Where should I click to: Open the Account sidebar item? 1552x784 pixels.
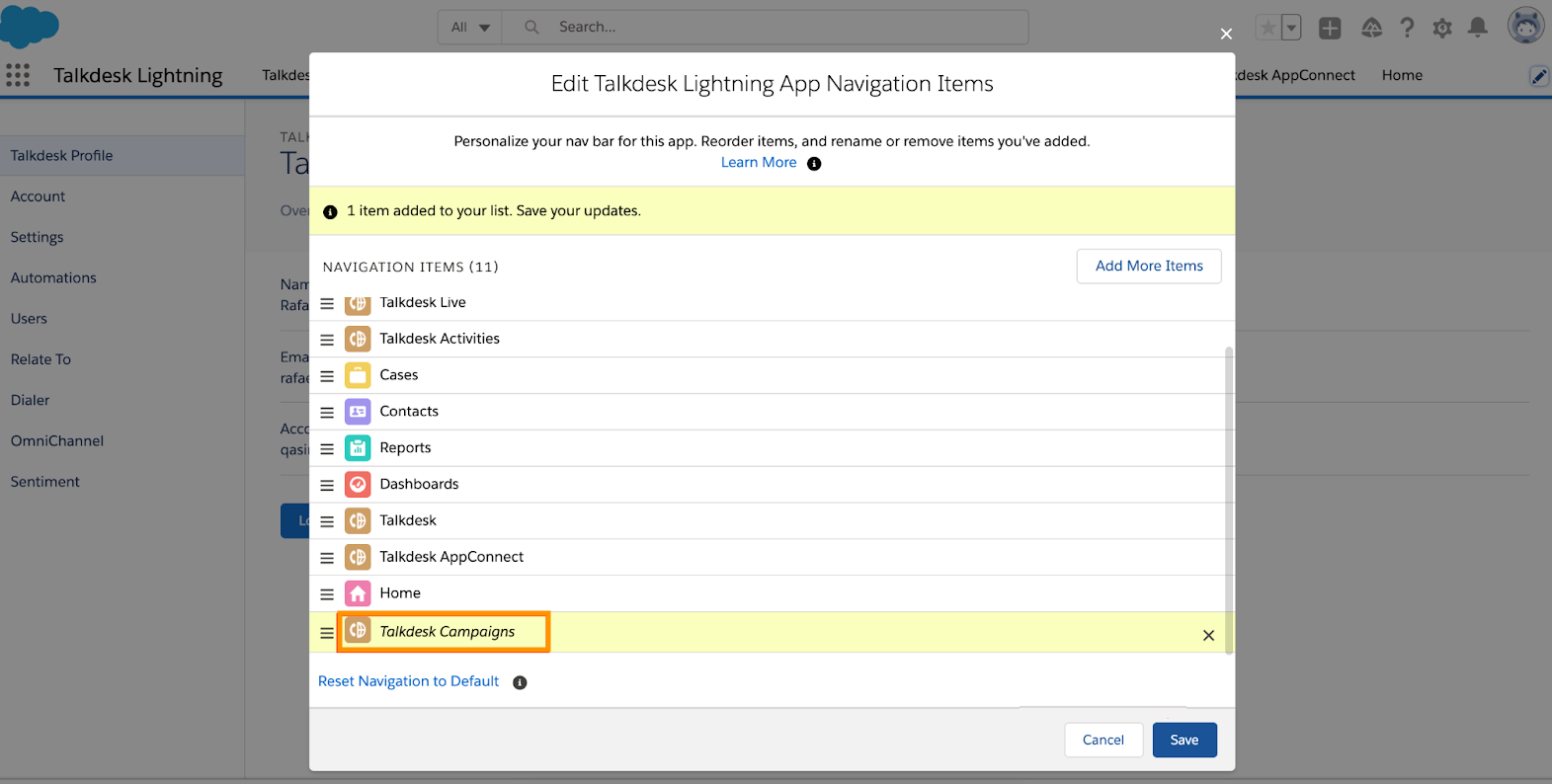(123, 196)
